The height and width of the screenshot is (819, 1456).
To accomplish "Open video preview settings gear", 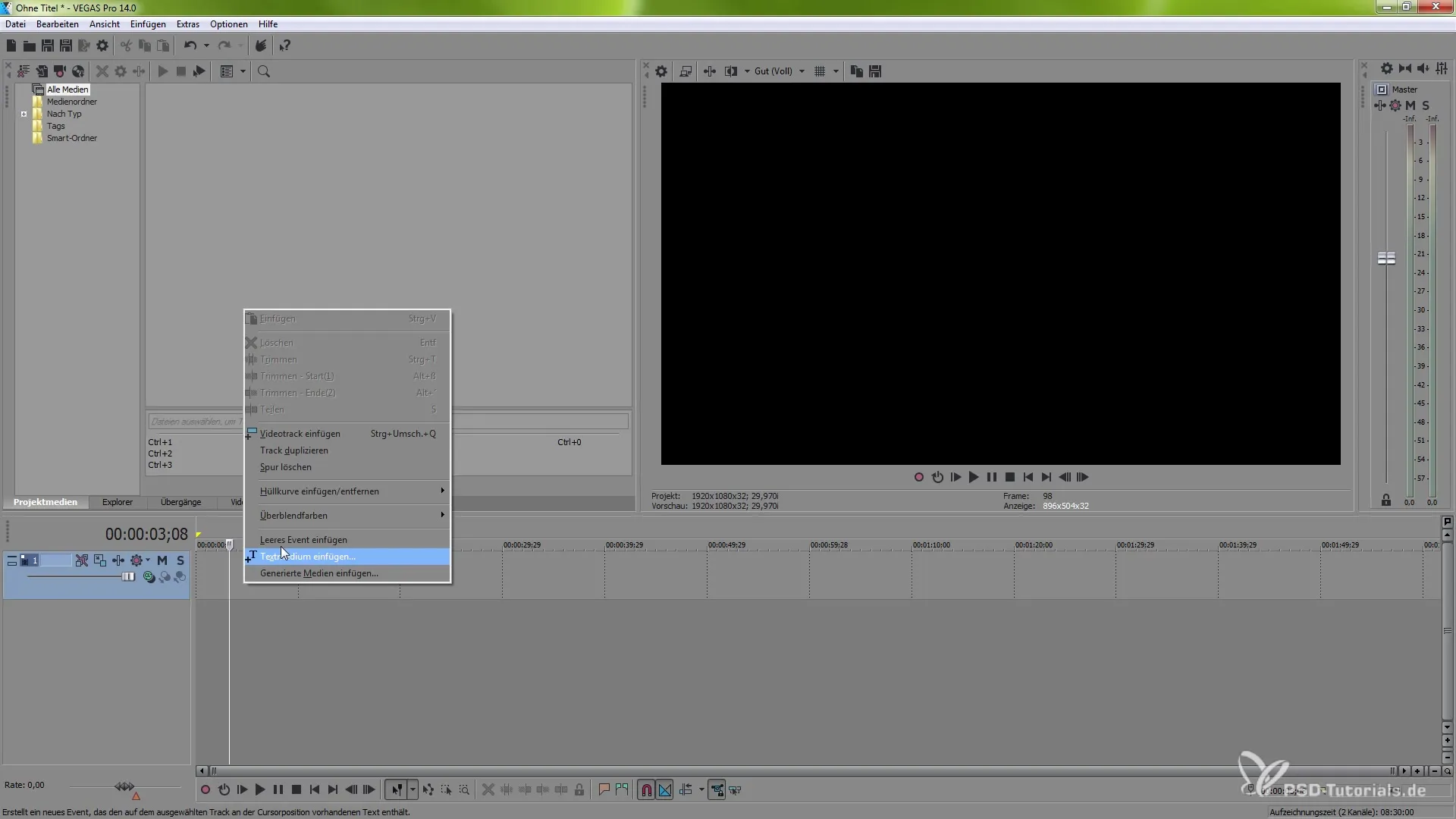I will tap(661, 71).
